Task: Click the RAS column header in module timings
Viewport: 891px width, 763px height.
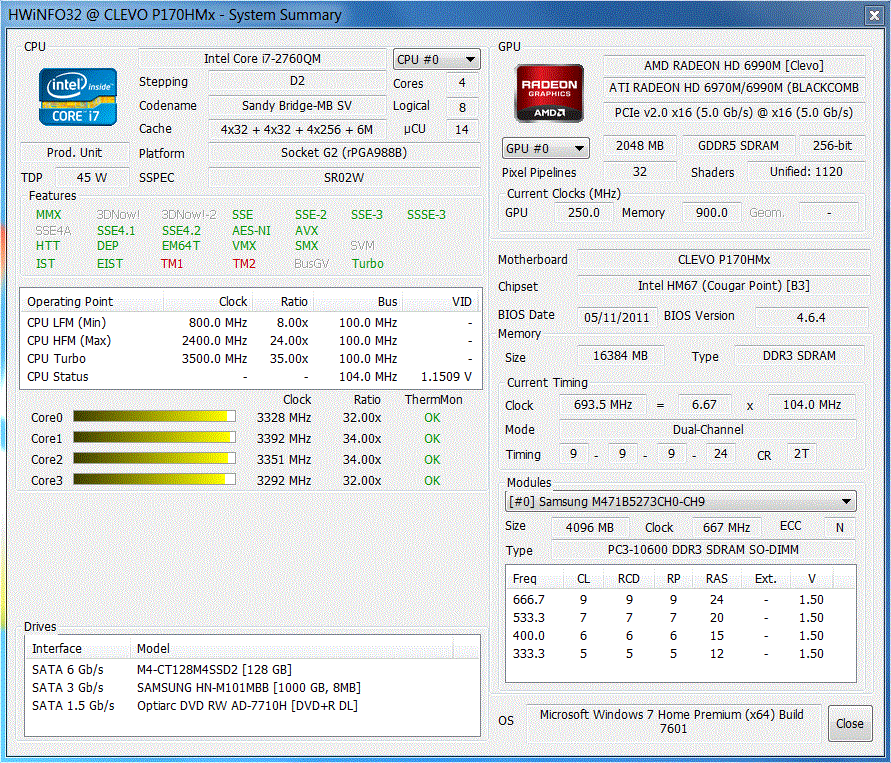Action: [x=717, y=578]
